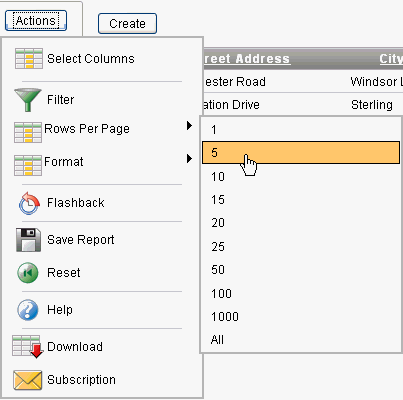Click the Select Columns table icon

29,59
